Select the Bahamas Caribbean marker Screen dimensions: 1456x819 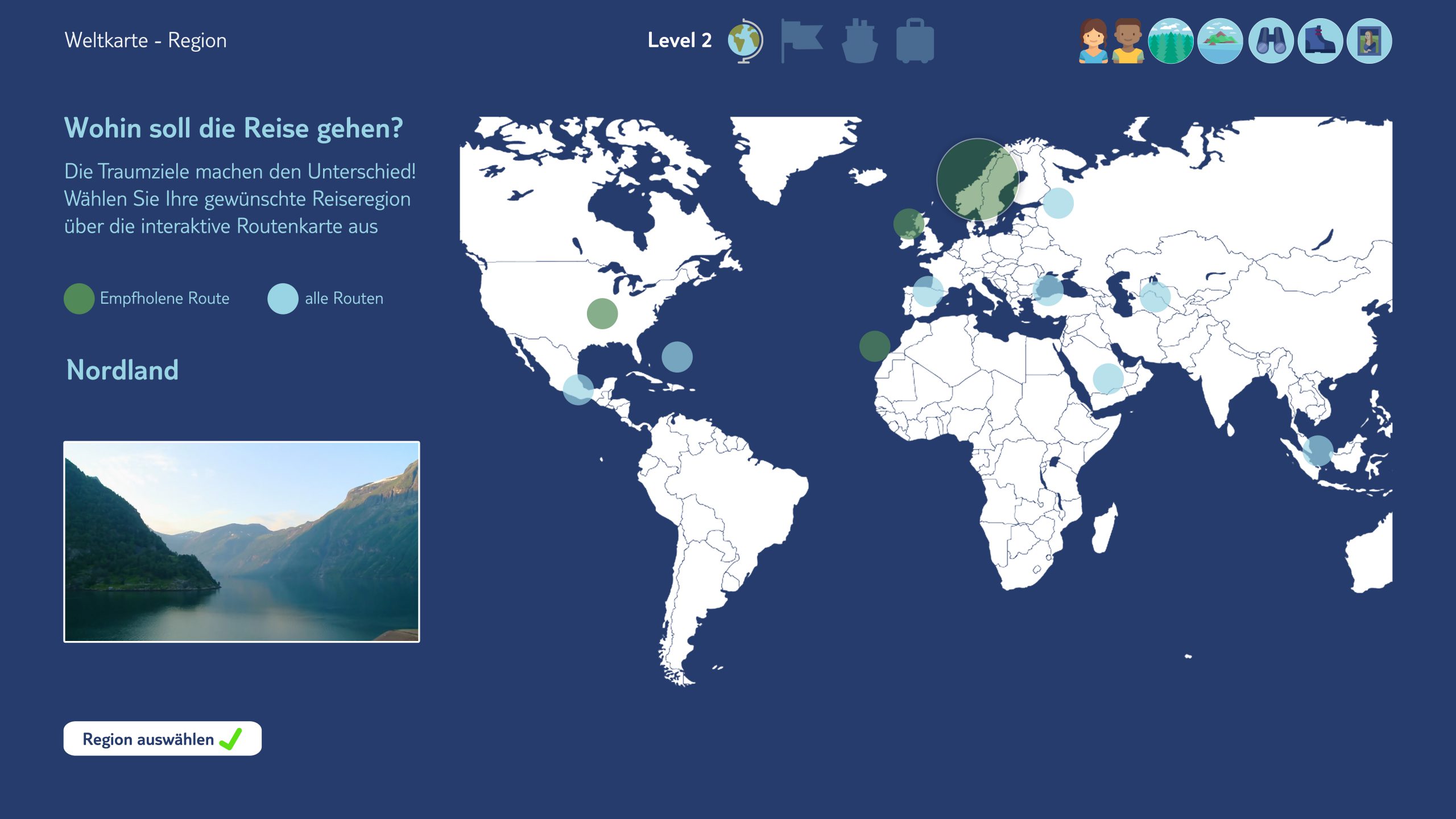(677, 357)
